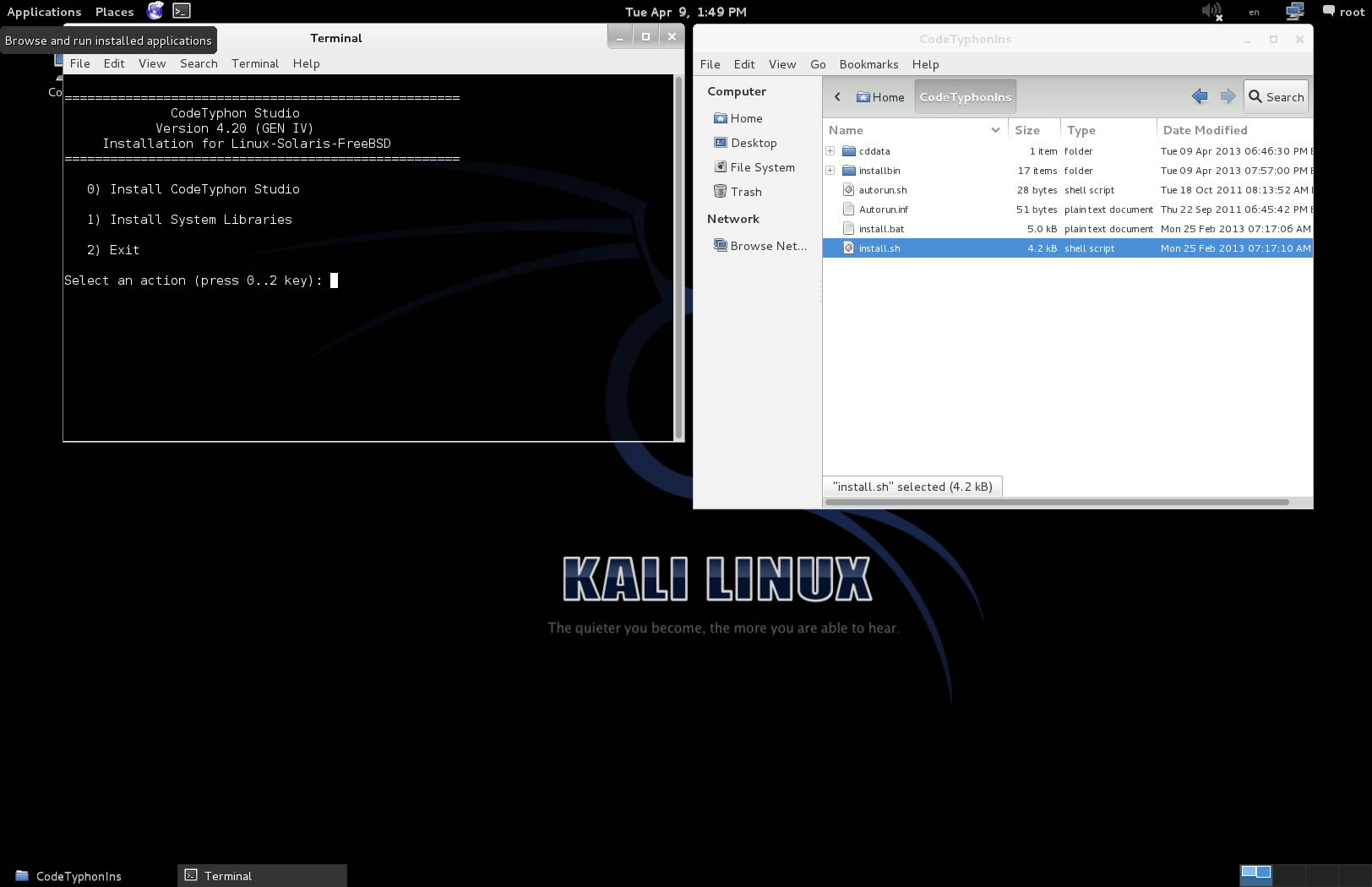Open Terminal's File menu

(80, 63)
